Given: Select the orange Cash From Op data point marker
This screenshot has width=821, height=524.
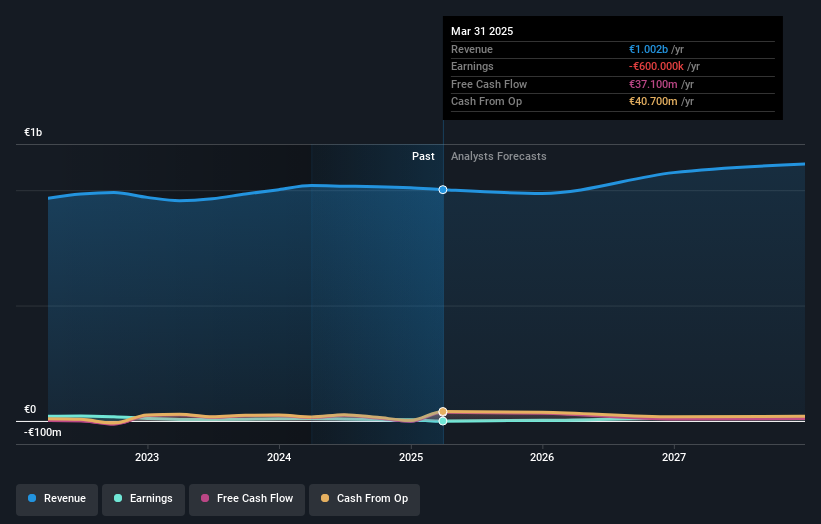Looking at the screenshot, I should click(x=443, y=412).
